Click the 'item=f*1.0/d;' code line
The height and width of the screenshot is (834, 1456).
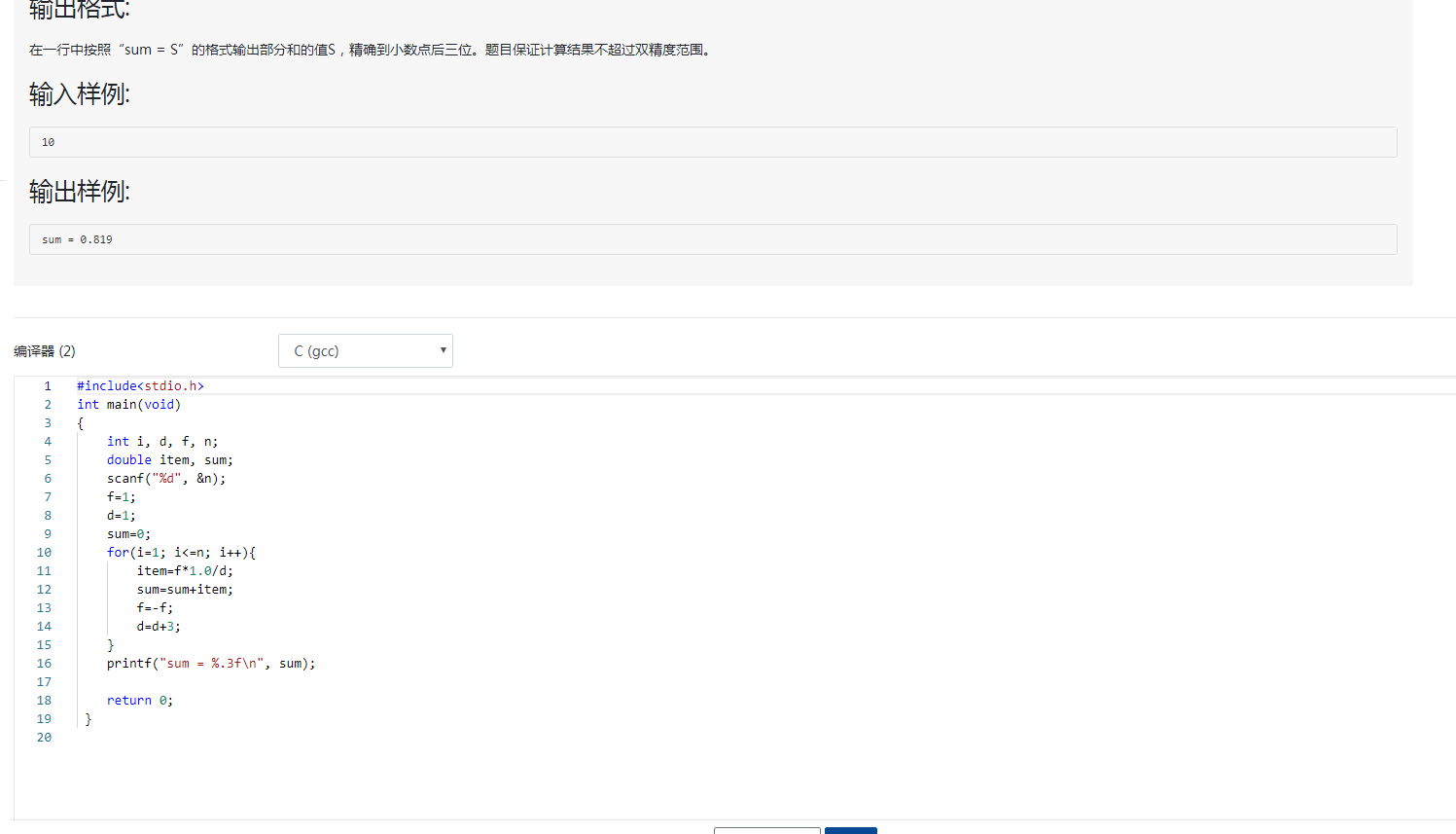click(x=185, y=571)
